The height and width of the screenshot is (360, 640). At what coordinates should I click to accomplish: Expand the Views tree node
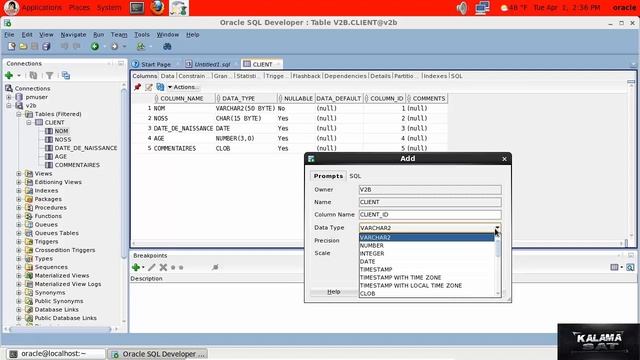[19, 173]
